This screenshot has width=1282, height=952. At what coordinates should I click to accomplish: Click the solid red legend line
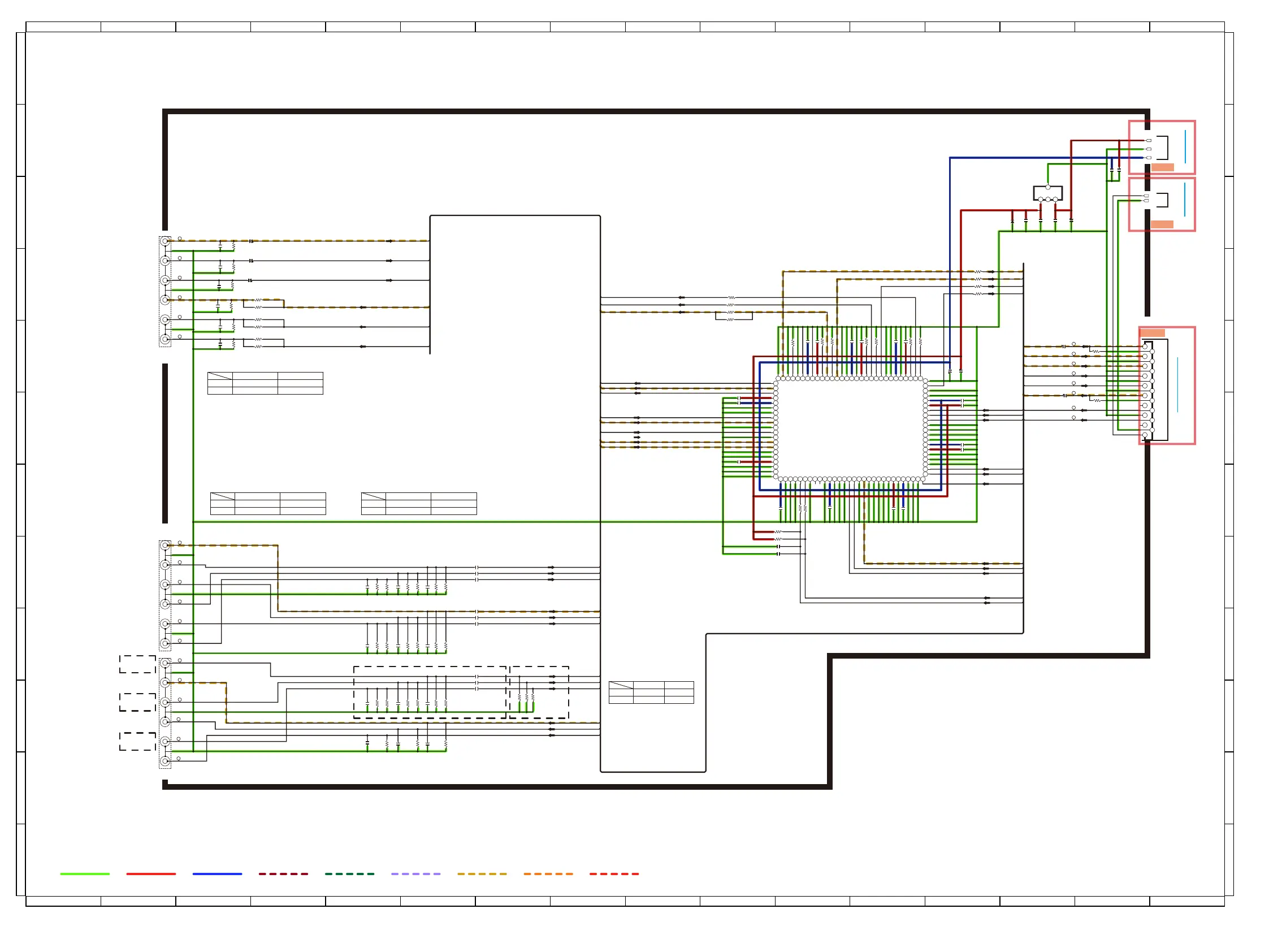151,874
